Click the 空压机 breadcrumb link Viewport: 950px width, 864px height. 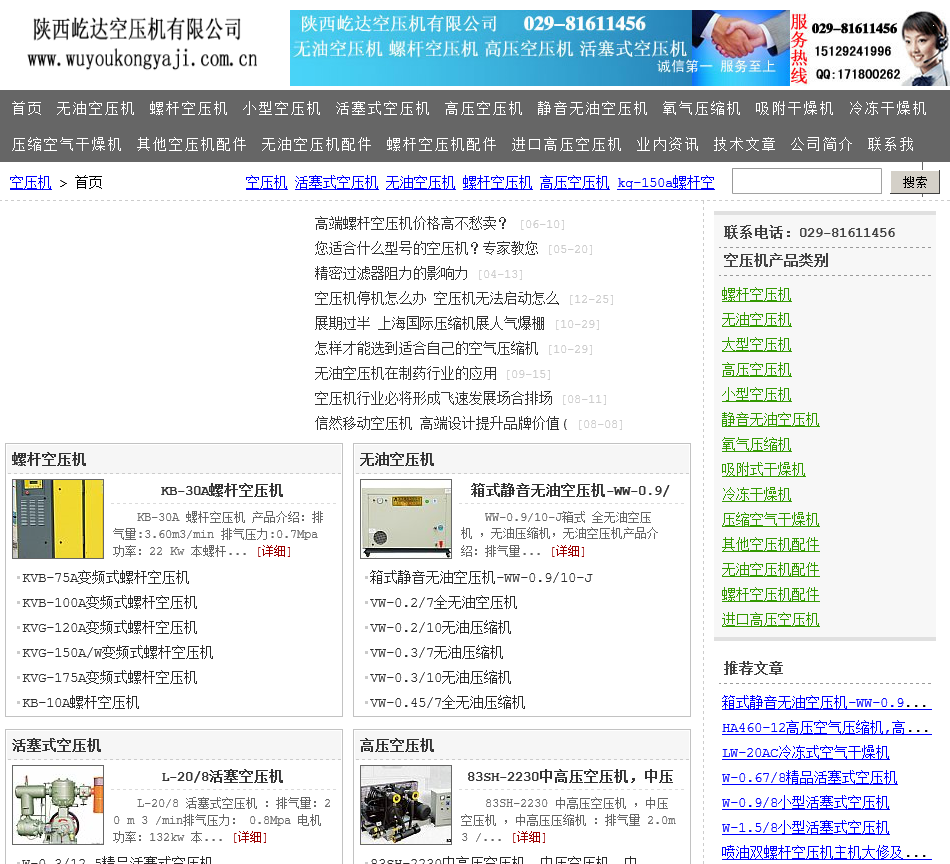click(30, 182)
